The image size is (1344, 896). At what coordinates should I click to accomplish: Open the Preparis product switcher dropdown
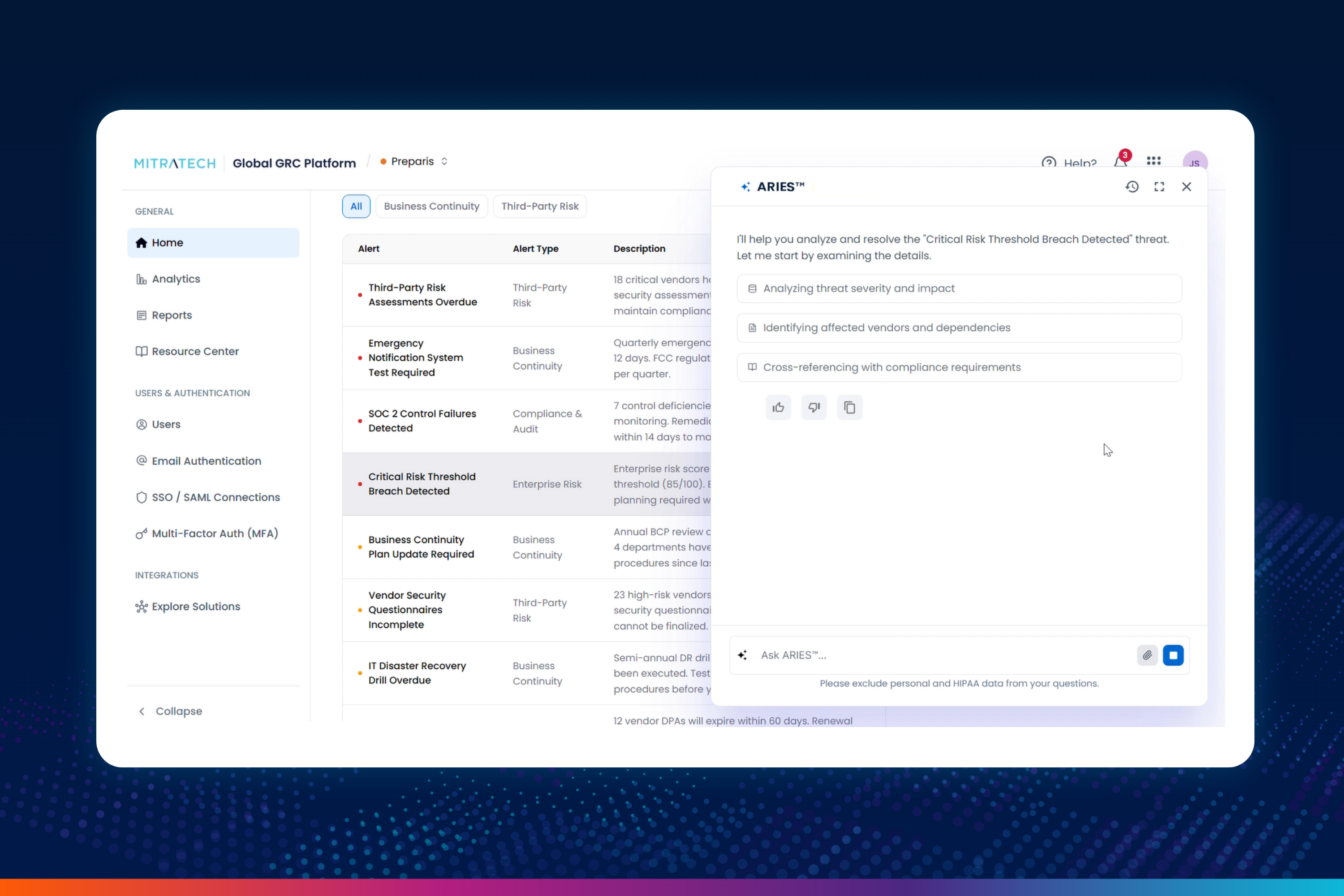click(x=414, y=162)
